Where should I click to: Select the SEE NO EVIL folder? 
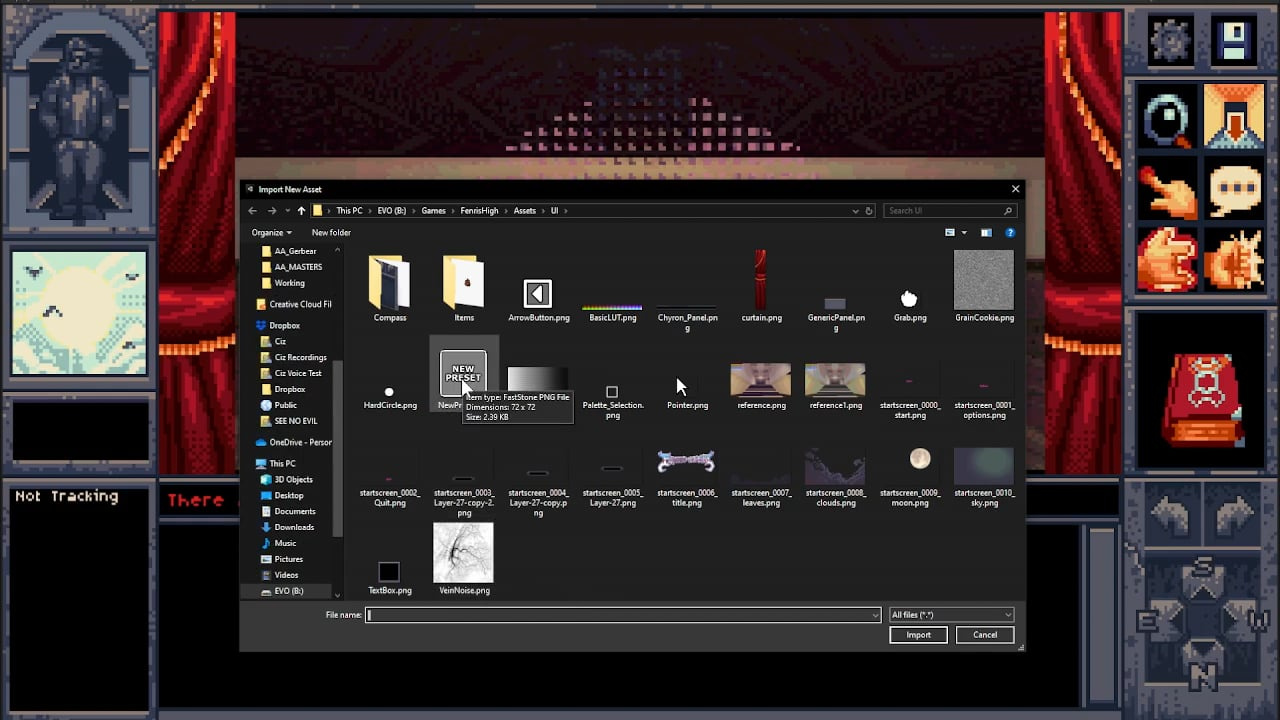tap(296, 421)
